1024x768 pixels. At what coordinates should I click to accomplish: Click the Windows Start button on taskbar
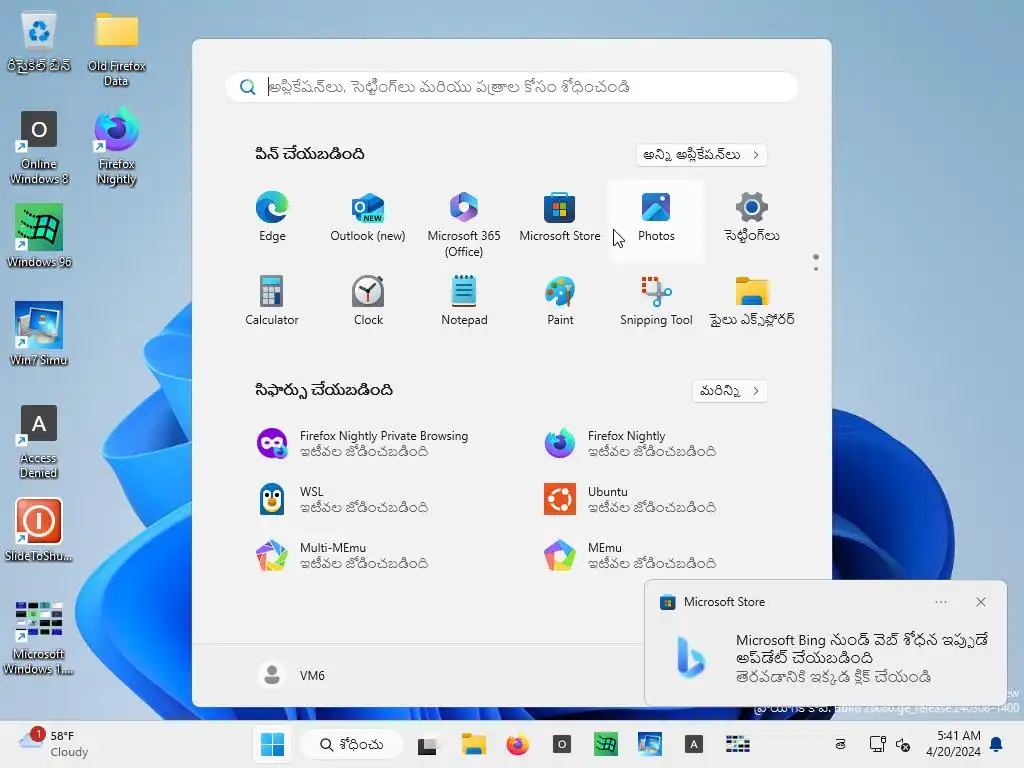272,744
